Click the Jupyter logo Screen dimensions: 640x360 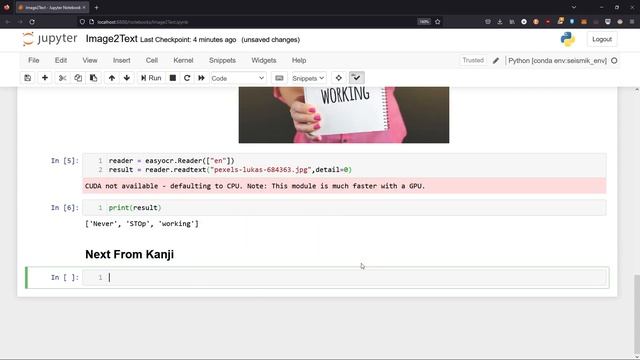click(50, 39)
